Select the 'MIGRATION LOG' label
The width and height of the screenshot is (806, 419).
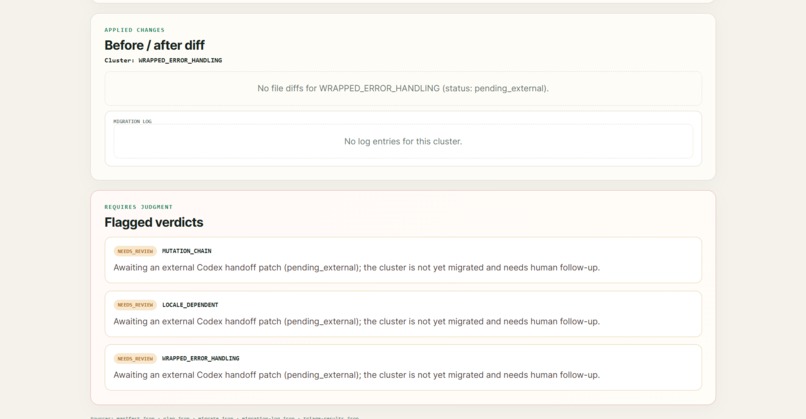pos(133,121)
